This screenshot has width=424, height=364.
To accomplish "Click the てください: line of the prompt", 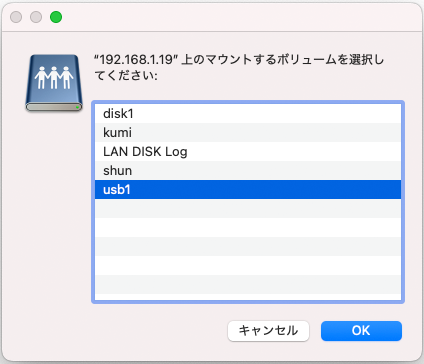I will (x=126, y=75).
